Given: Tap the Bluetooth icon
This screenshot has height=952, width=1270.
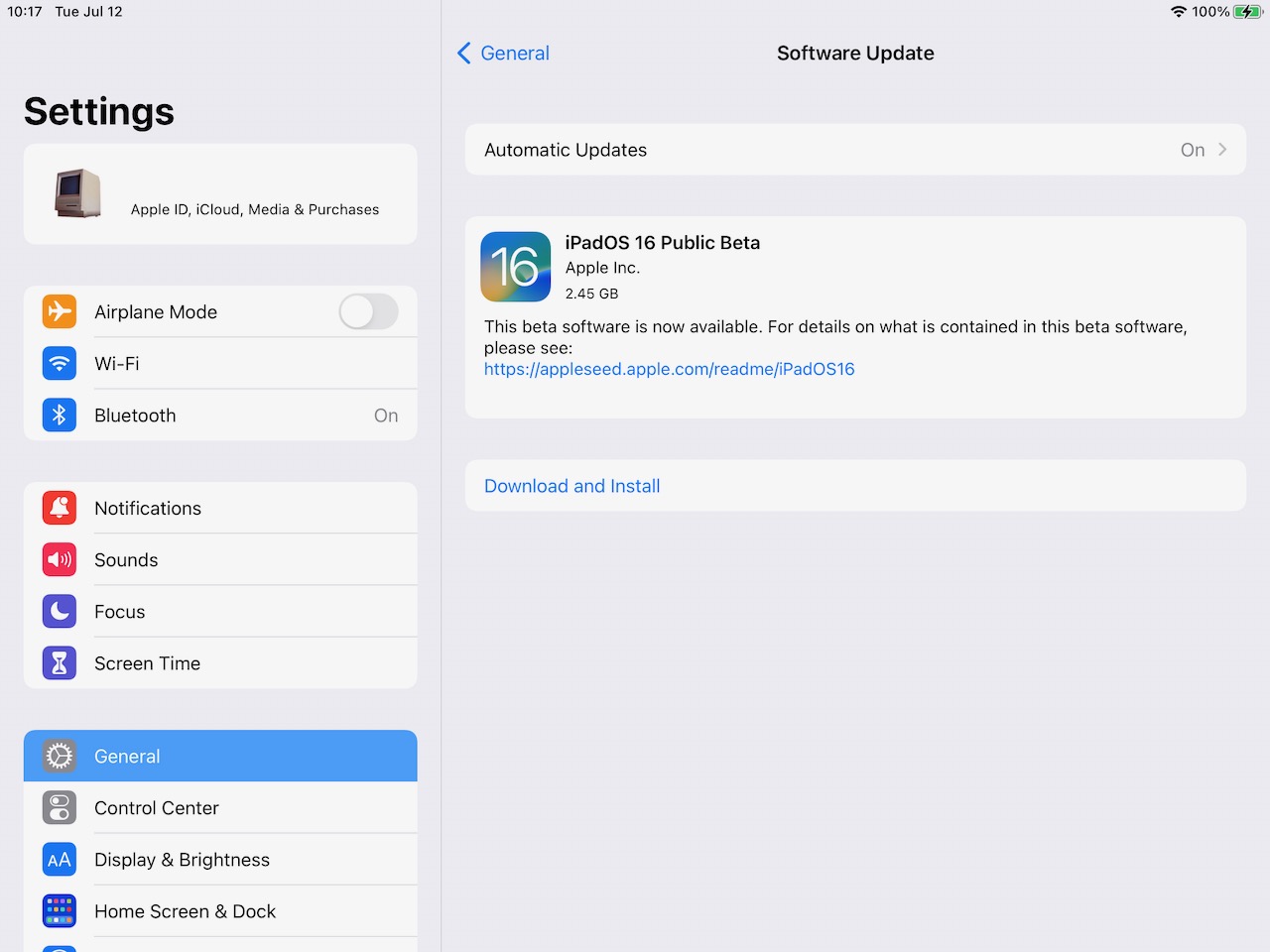Looking at the screenshot, I should tap(60, 415).
